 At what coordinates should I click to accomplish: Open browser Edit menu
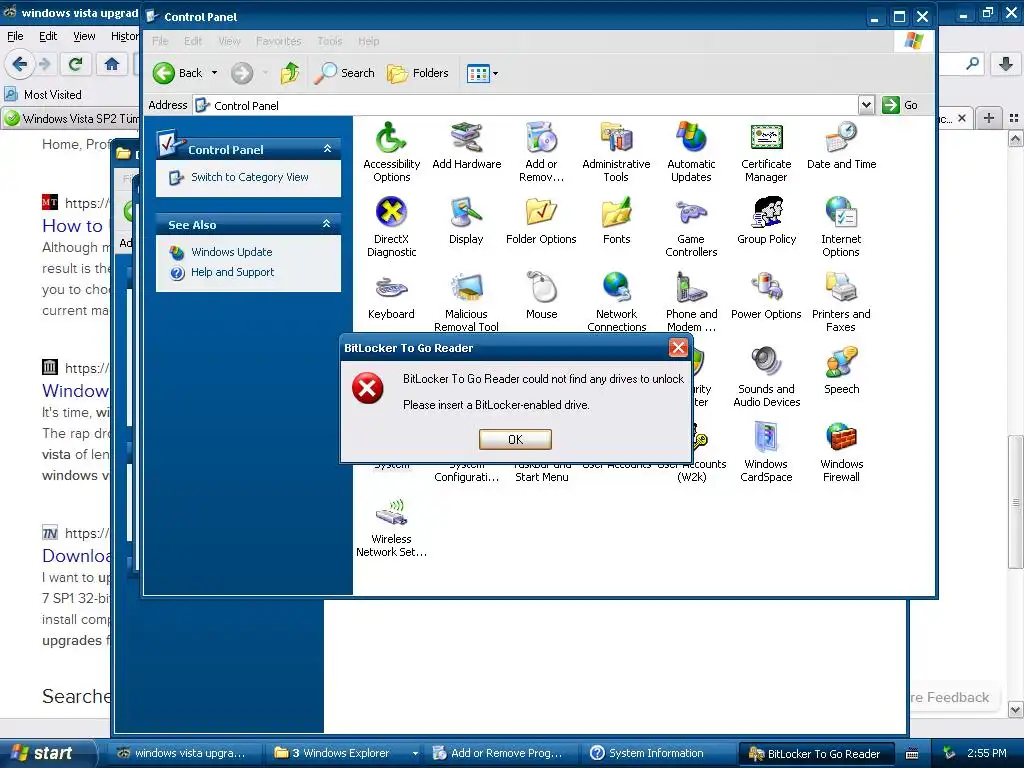[48, 37]
